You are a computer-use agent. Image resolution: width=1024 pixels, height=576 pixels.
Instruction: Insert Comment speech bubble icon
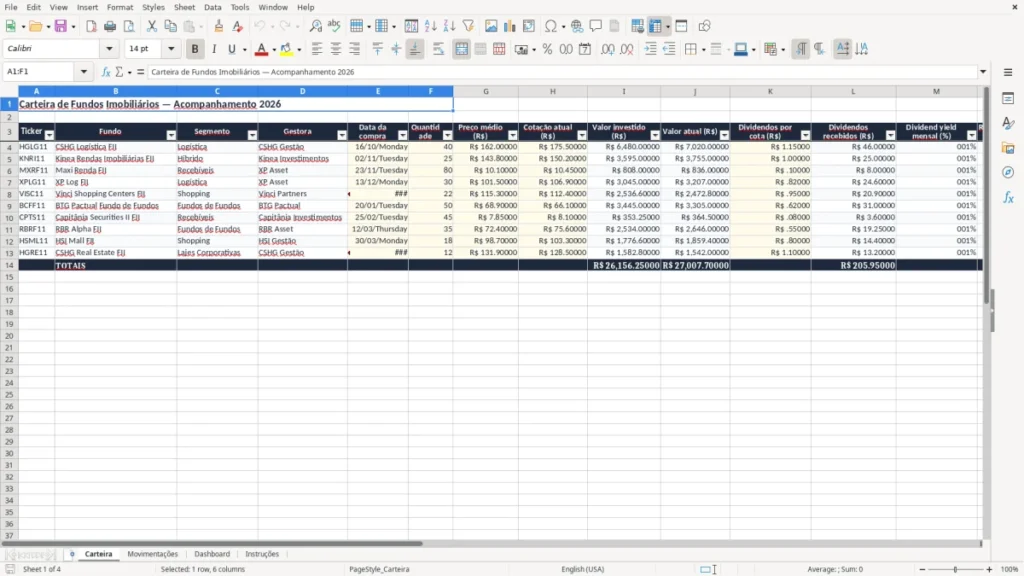(596, 26)
